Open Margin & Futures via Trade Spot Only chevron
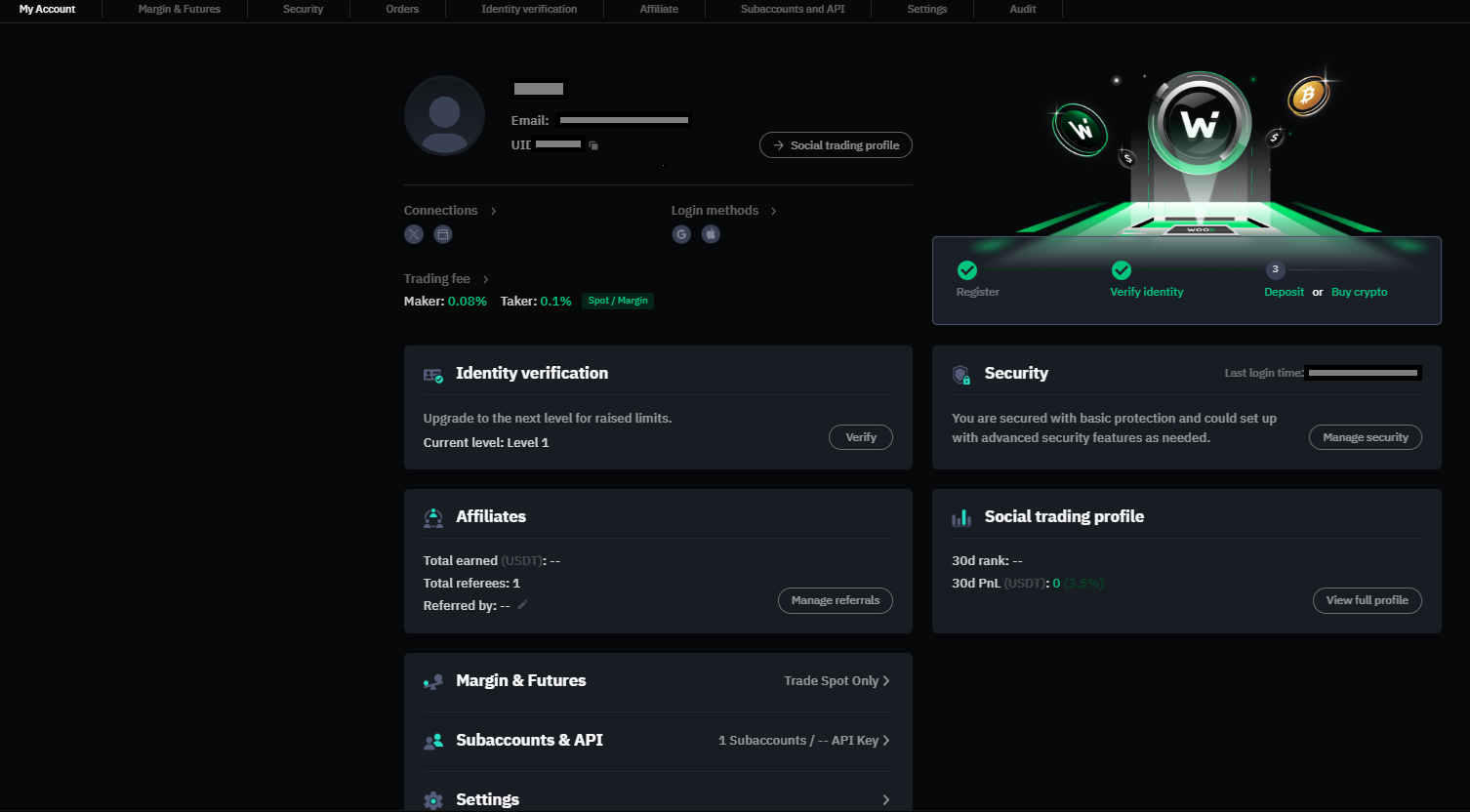The image size is (1470, 812). tap(885, 681)
